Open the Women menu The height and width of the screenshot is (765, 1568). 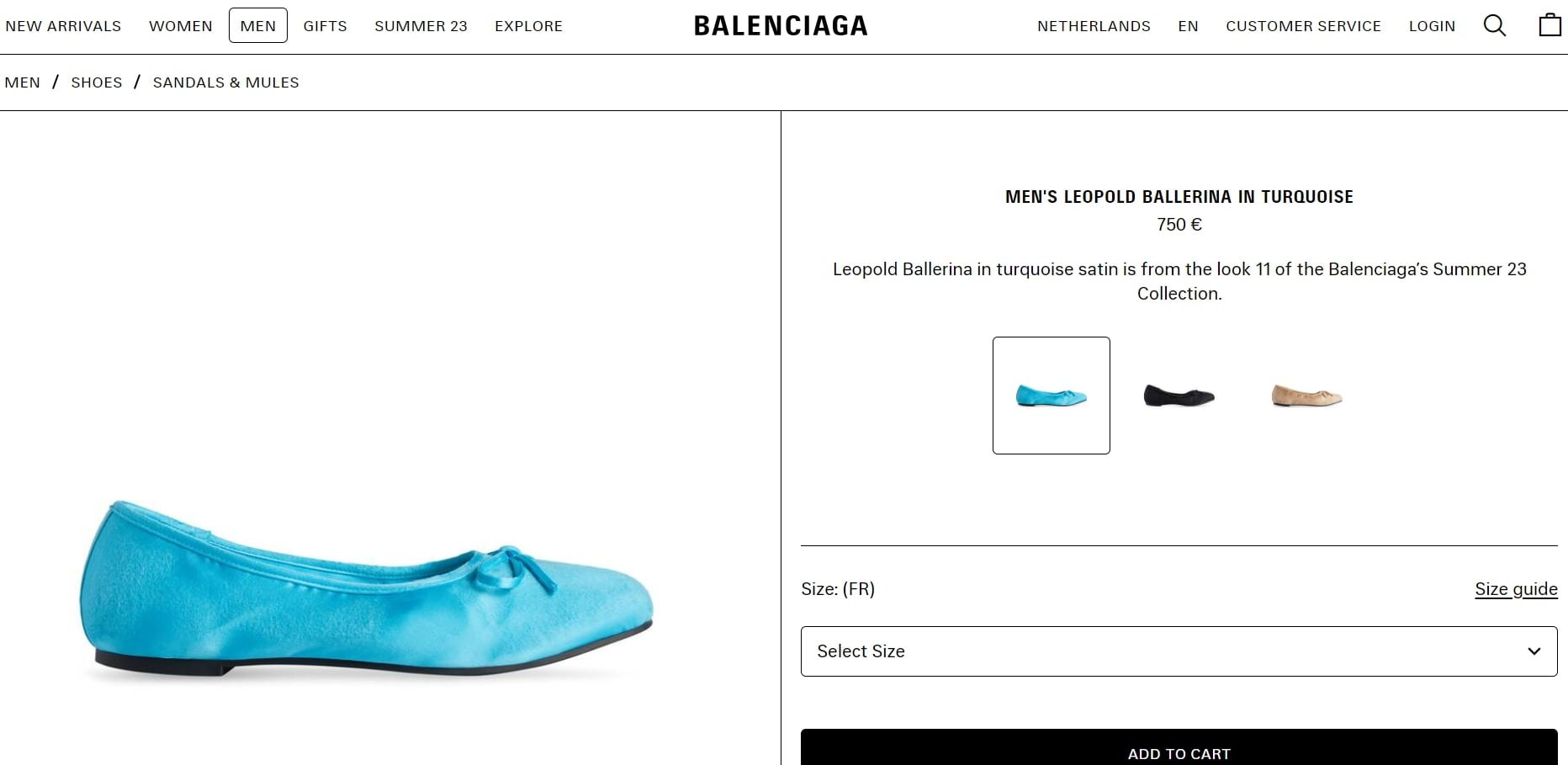181,26
